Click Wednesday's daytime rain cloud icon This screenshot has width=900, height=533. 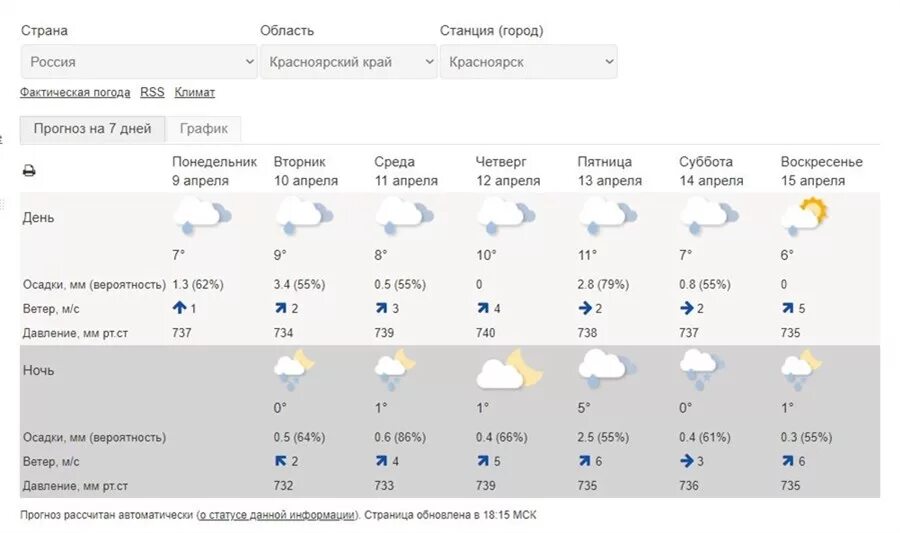pyautogui.click(x=405, y=216)
